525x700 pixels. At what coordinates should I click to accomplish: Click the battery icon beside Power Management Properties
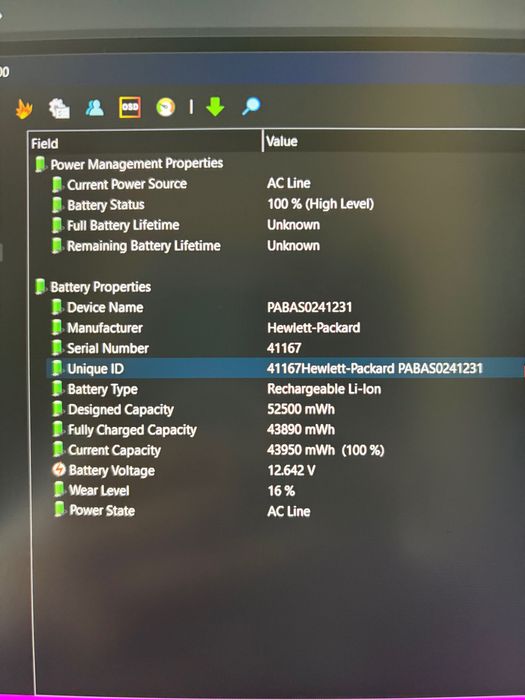tap(40, 164)
